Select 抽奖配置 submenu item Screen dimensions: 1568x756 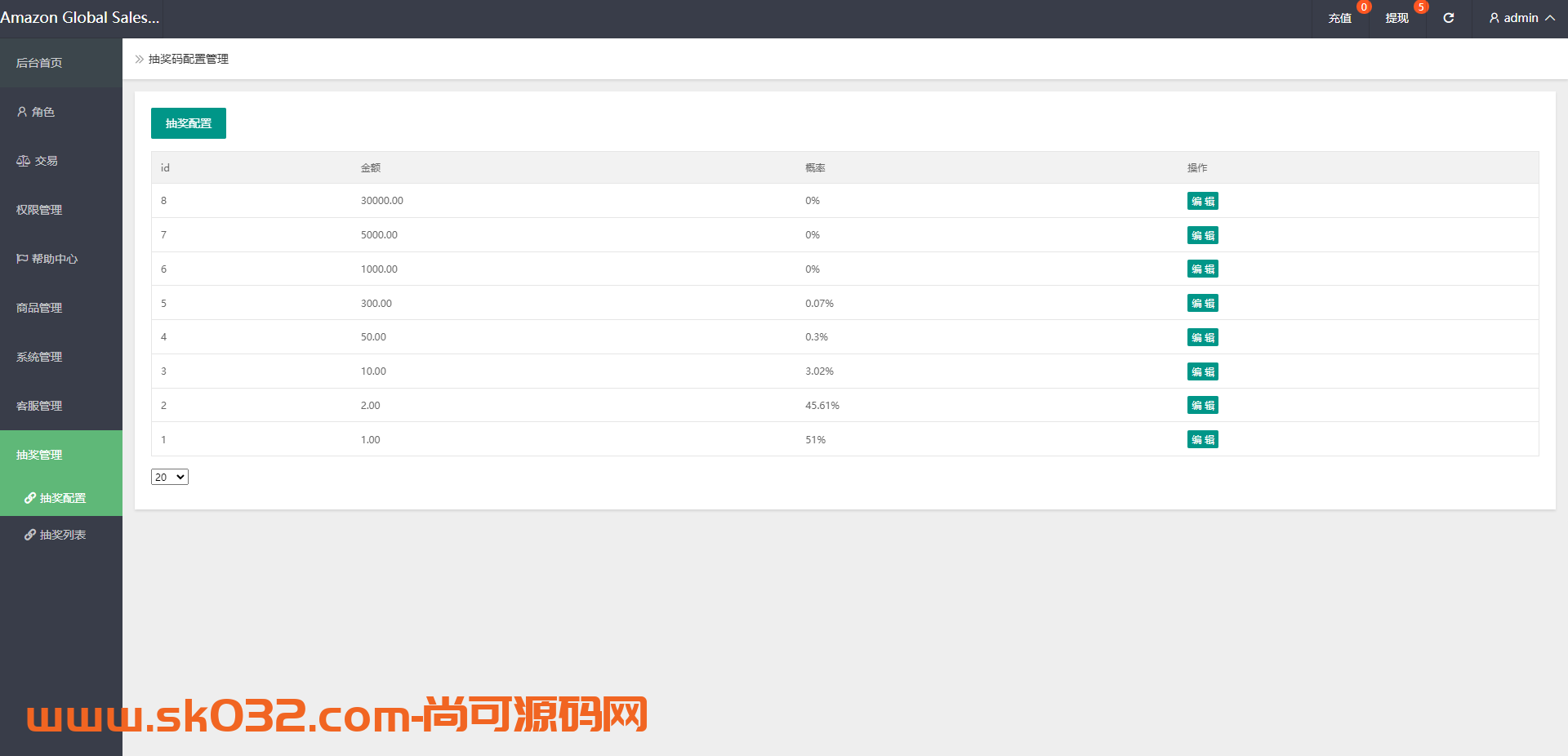pos(61,498)
